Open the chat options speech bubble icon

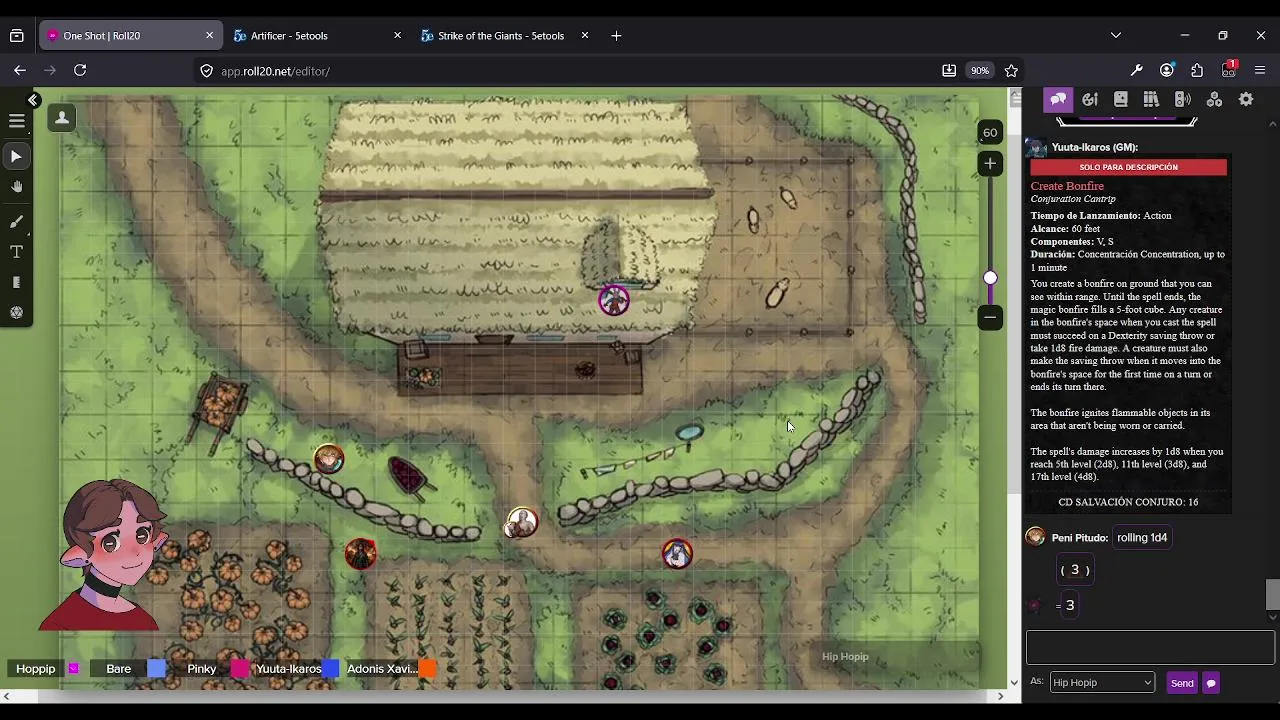click(x=1211, y=683)
